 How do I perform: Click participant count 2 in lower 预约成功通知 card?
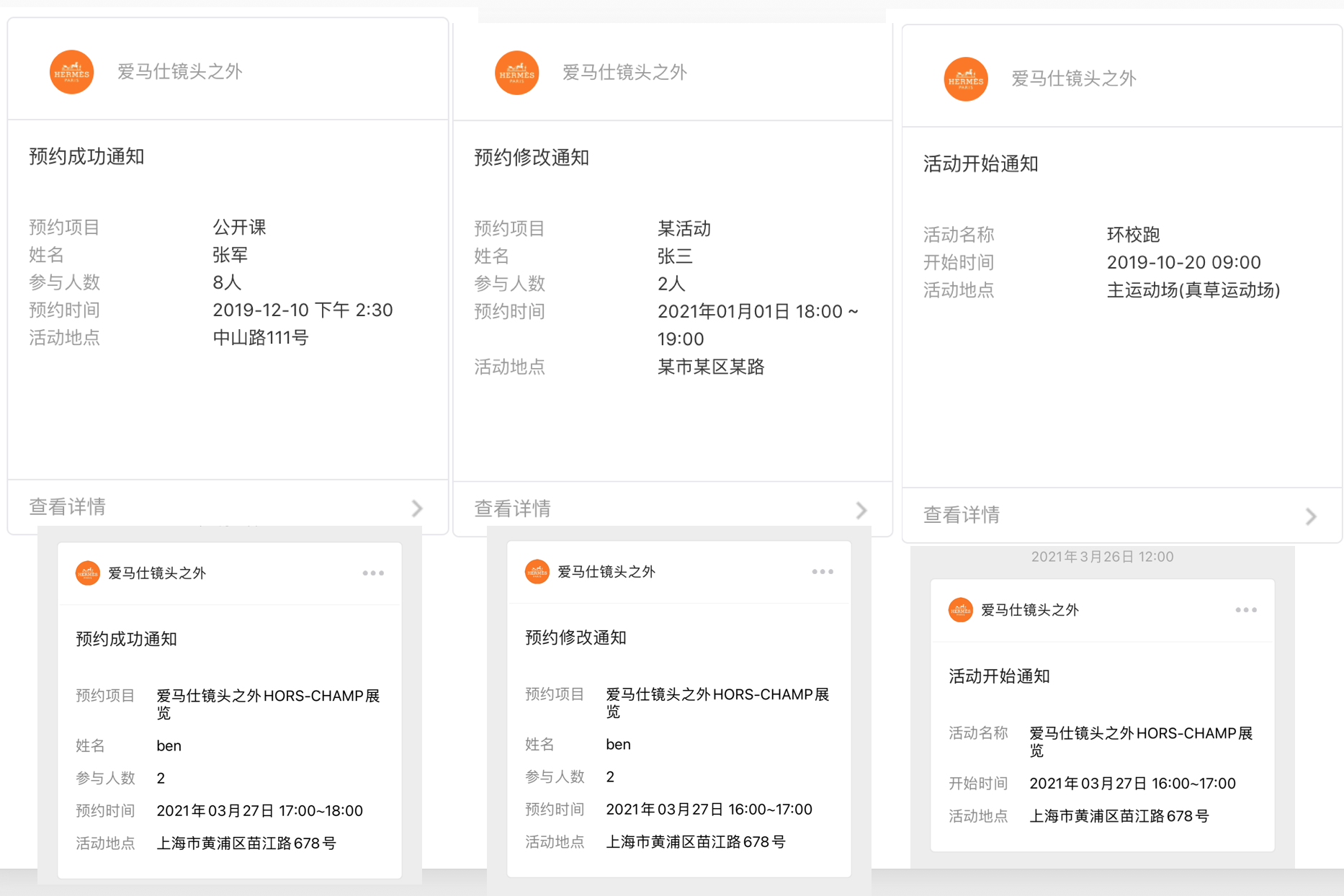click(161, 779)
